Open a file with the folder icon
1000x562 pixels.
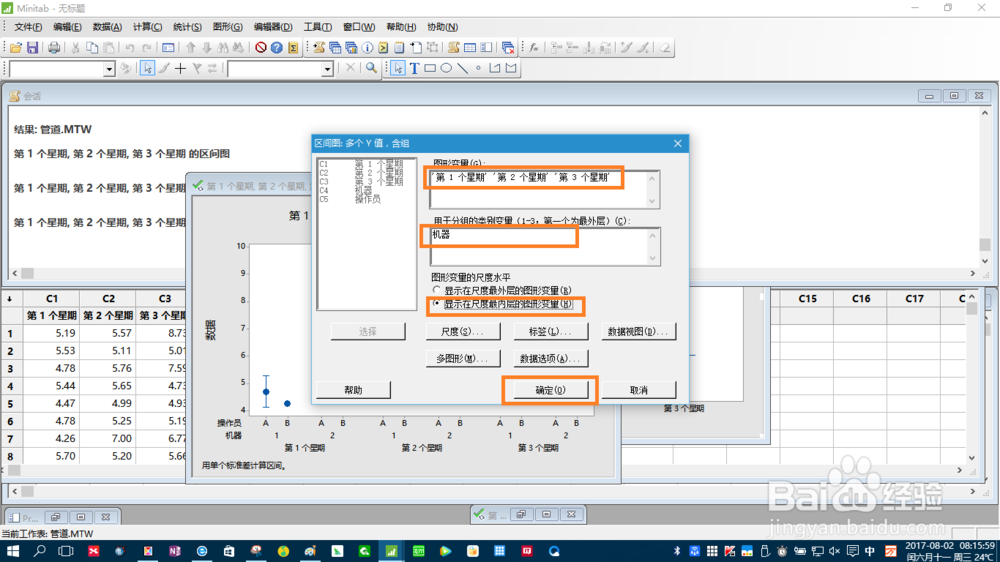click(16, 48)
